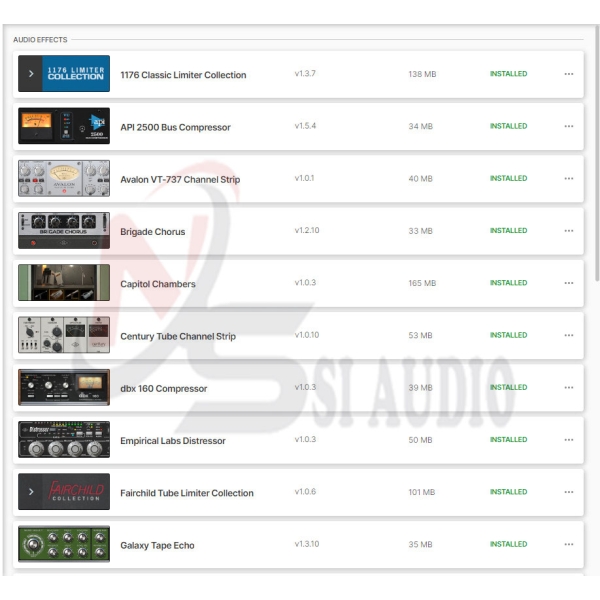
Task: Open more options for API 2500 Bus Compressor
Action: pos(569,126)
